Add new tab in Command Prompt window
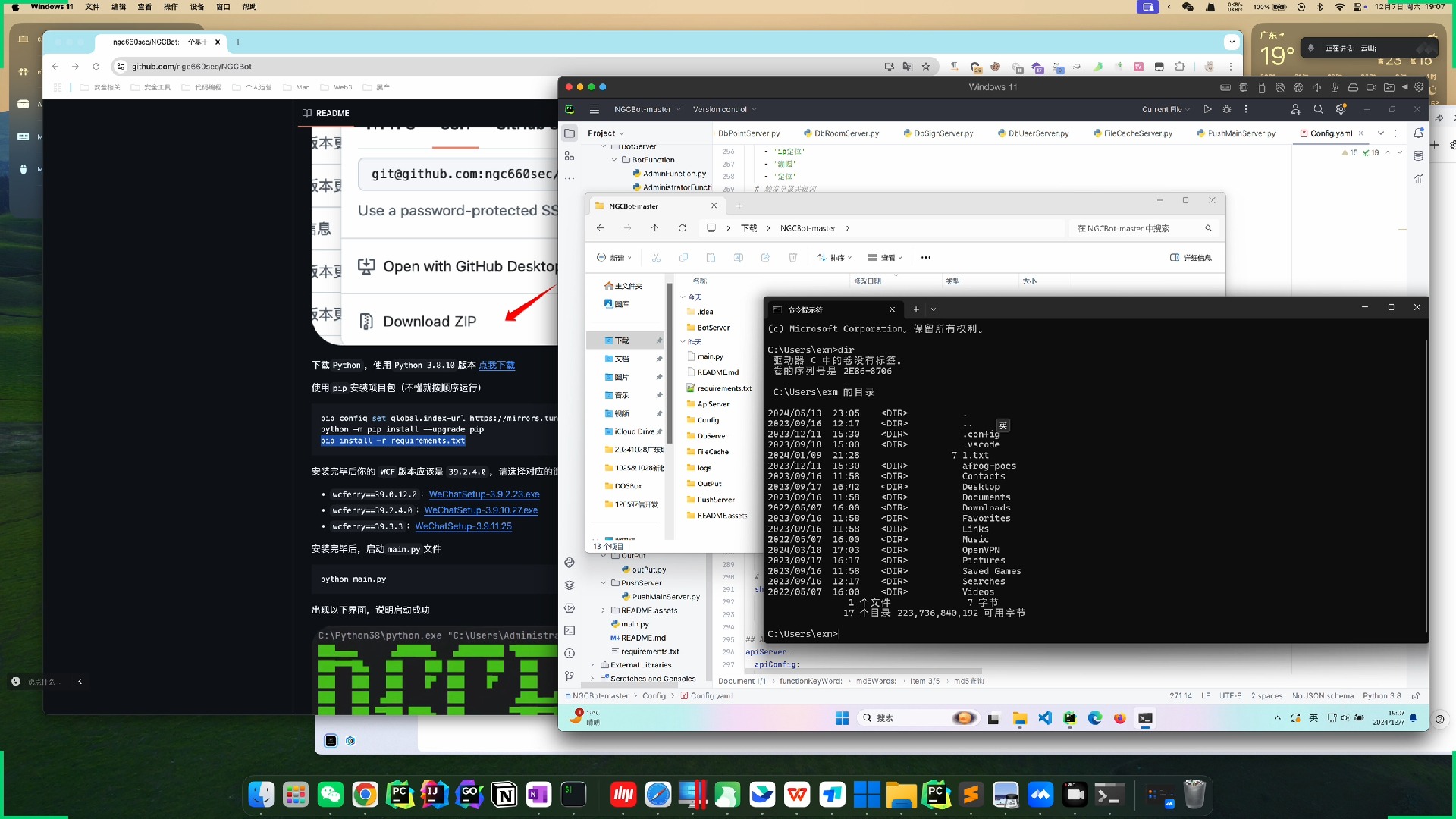This screenshot has height=819, width=1456. 916,309
